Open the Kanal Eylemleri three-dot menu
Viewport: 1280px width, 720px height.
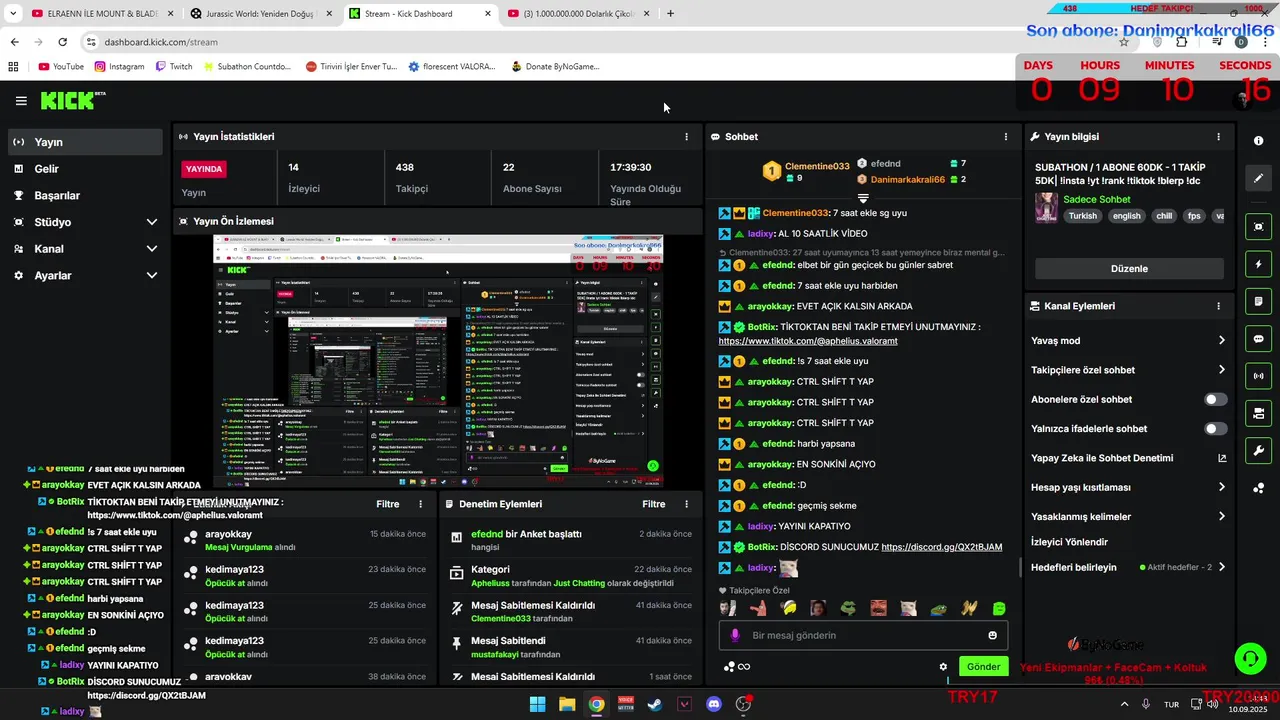point(1218,306)
